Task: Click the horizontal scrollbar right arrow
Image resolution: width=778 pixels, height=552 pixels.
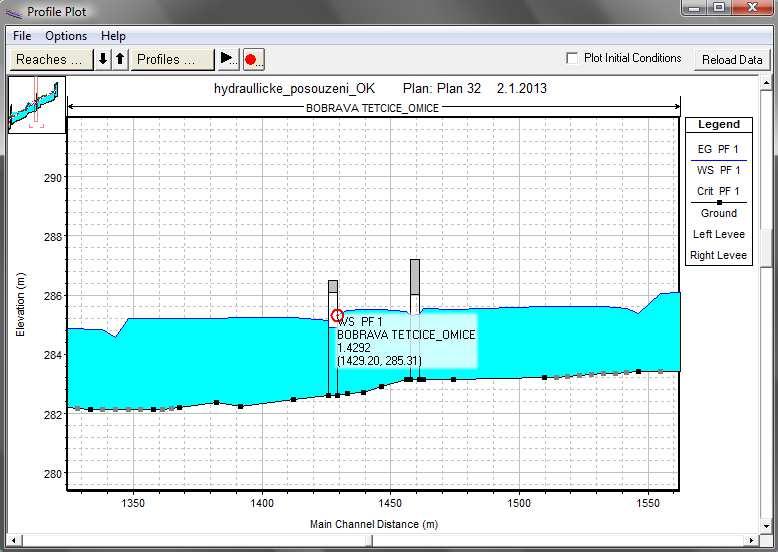Action: coord(752,540)
